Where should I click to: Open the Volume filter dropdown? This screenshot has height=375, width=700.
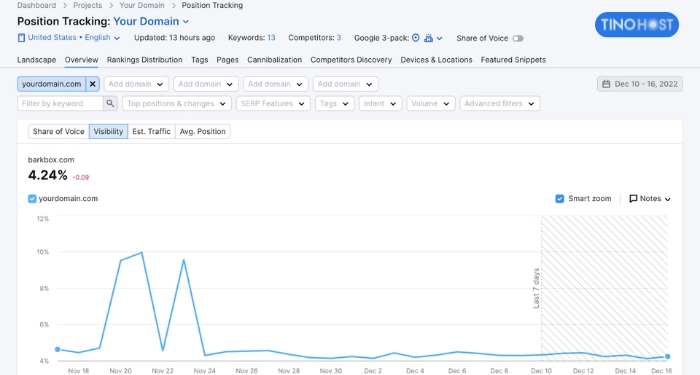[431, 104]
